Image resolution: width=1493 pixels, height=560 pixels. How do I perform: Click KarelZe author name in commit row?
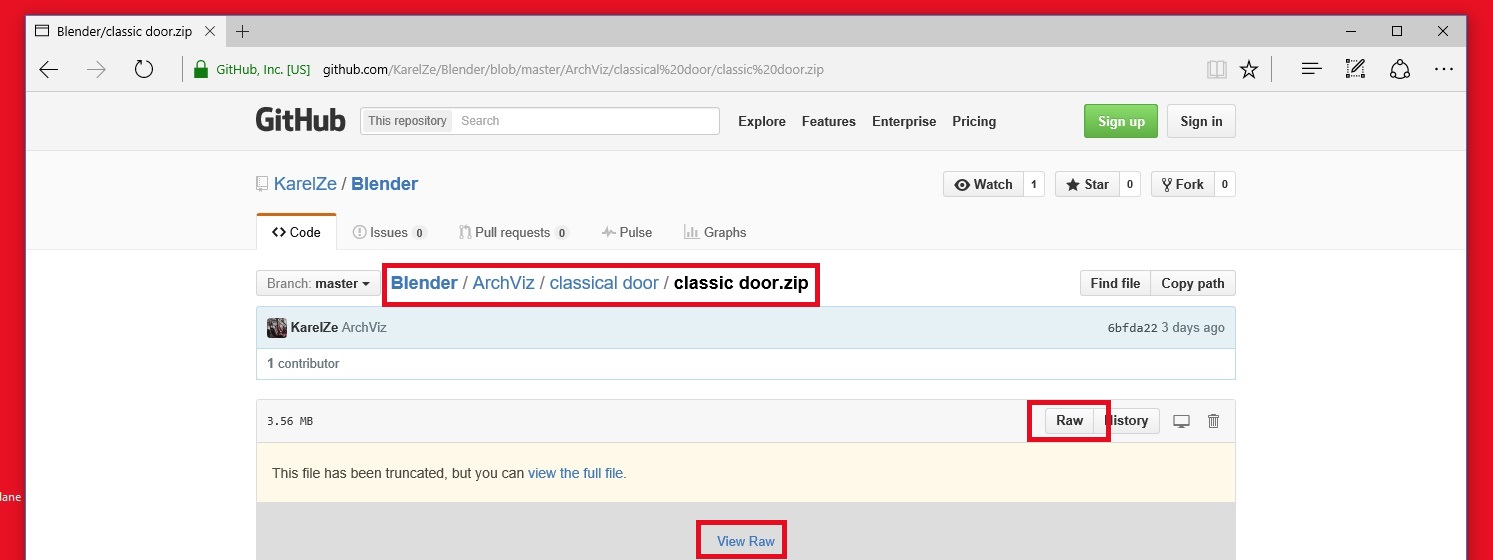[x=314, y=328]
